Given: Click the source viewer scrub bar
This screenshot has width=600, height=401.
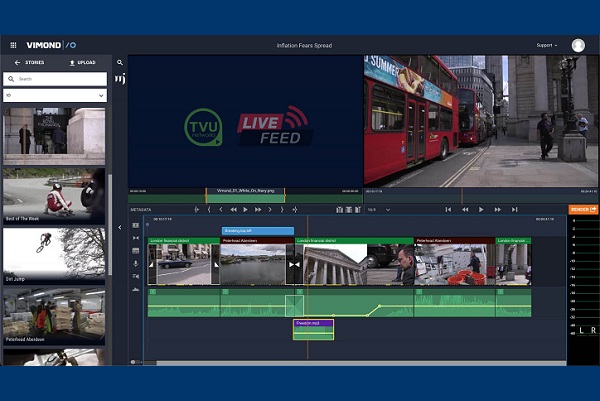Looking at the screenshot, I should pyautogui.click(x=245, y=199).
